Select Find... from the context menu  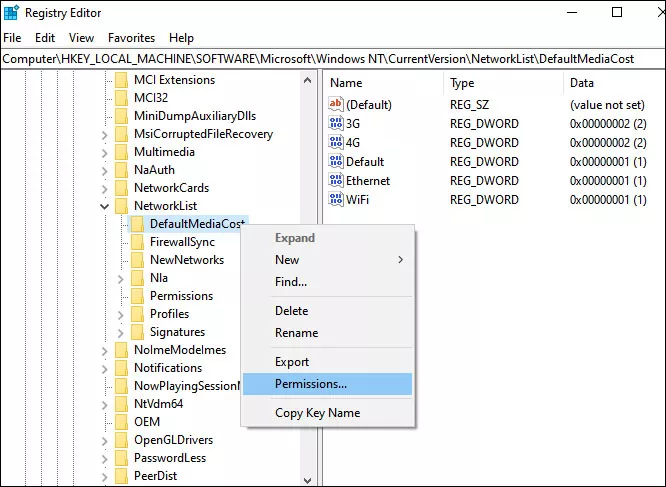[327, 282]
